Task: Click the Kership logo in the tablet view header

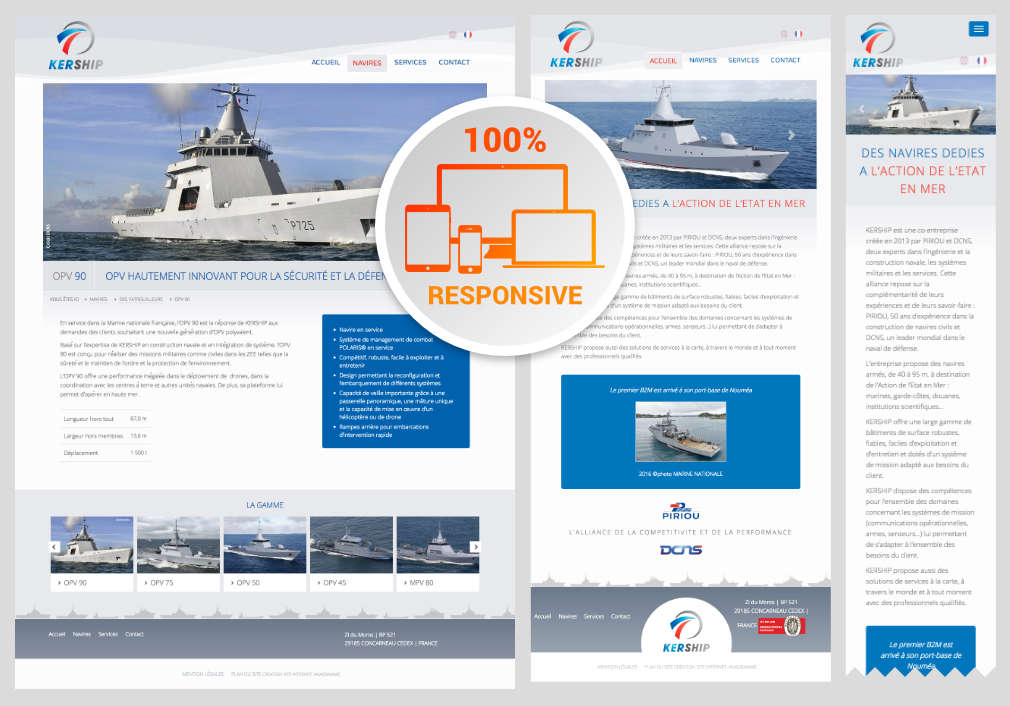Action: (576, 44)
